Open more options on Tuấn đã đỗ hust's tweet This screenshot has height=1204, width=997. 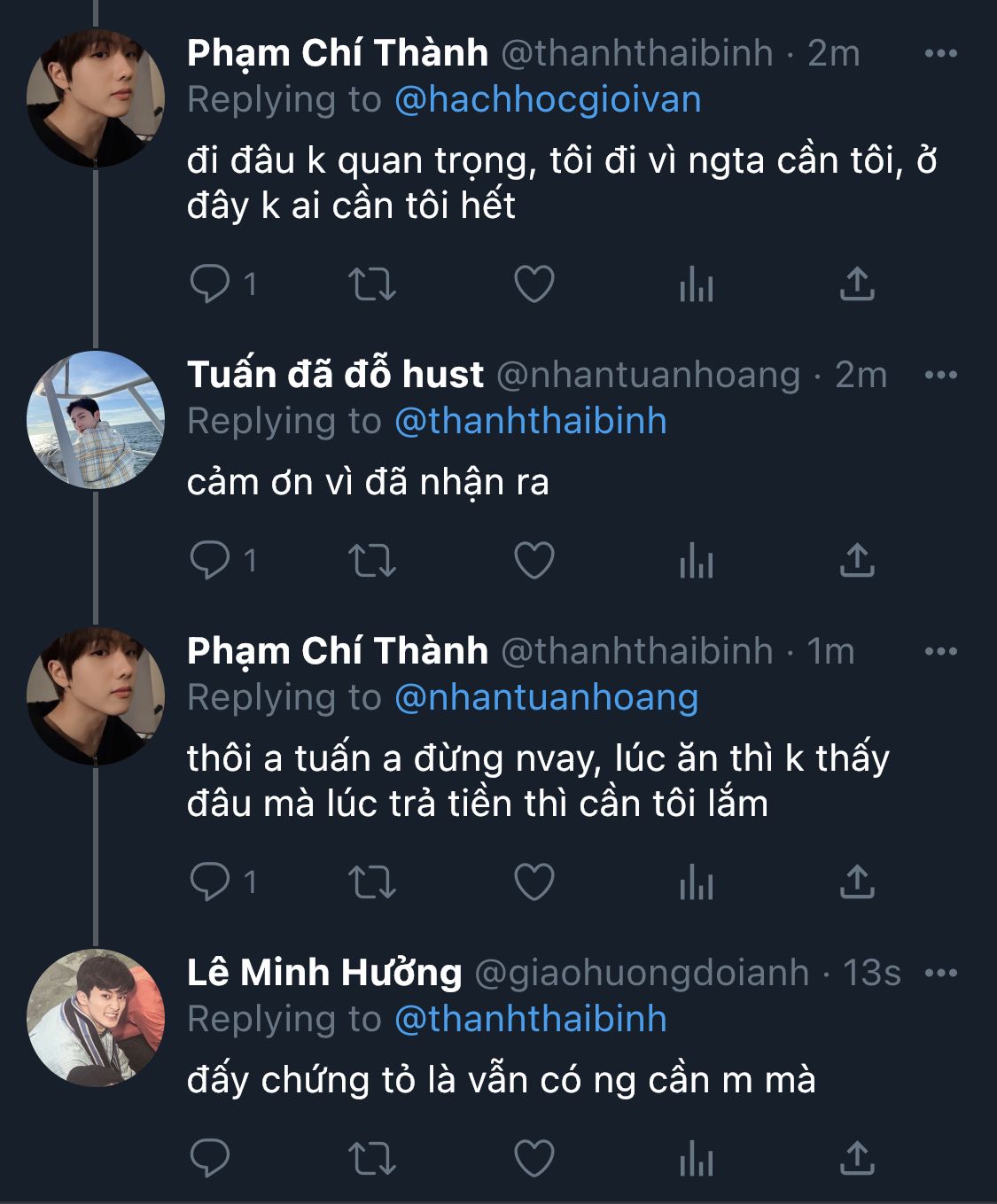coord(940,375)
